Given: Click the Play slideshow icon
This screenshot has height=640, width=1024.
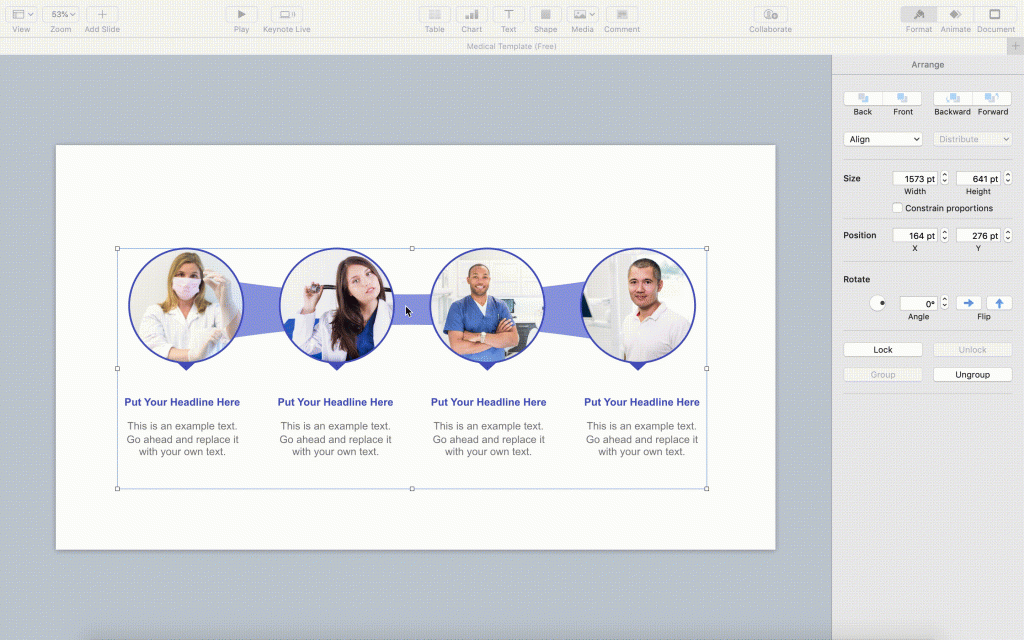Looking at the screenshot, I should coord(241,15).
